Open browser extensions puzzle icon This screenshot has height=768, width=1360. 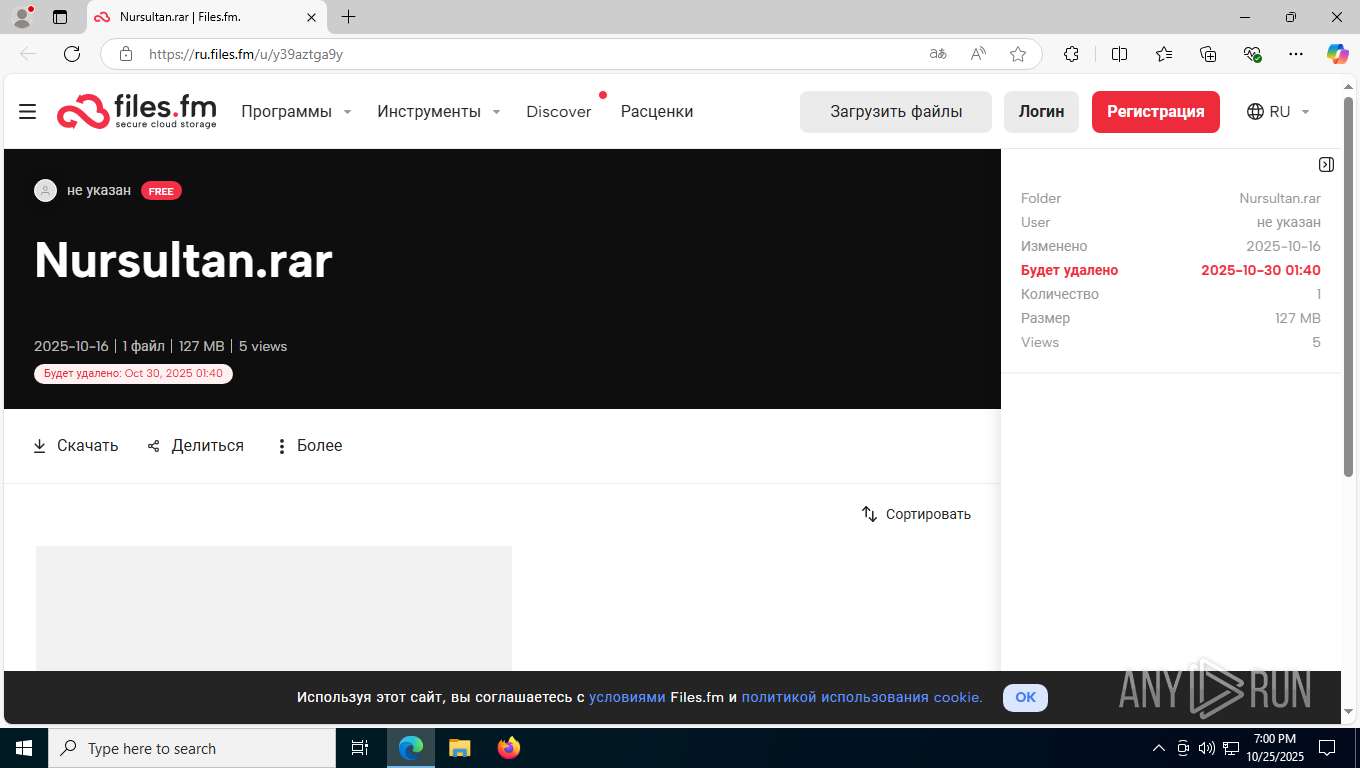pyautogui.click(x=1071, y=54)
